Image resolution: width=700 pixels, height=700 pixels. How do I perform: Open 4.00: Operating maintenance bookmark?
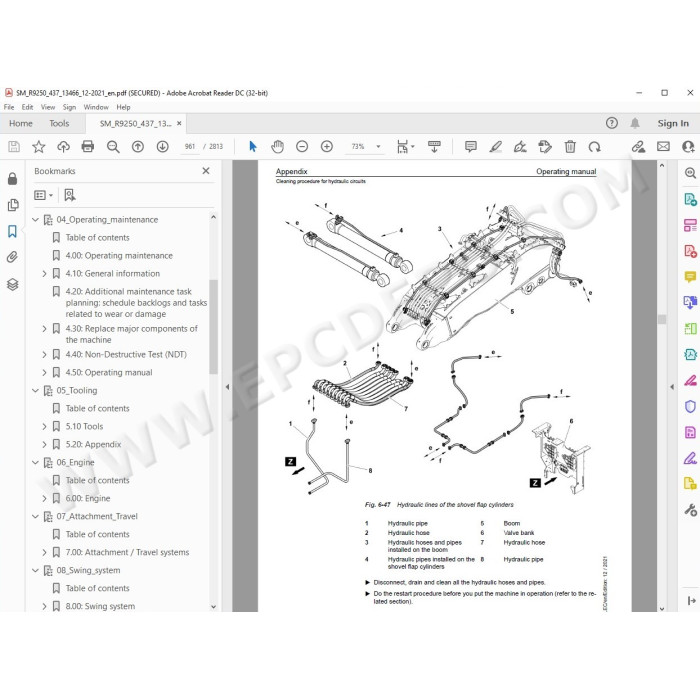[119, 256]
